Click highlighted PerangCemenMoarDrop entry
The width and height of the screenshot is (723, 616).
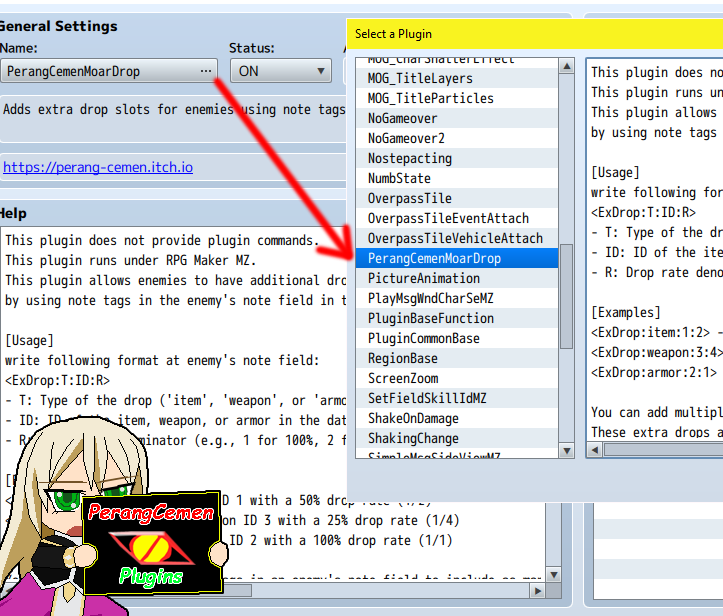tap(456, 258)
